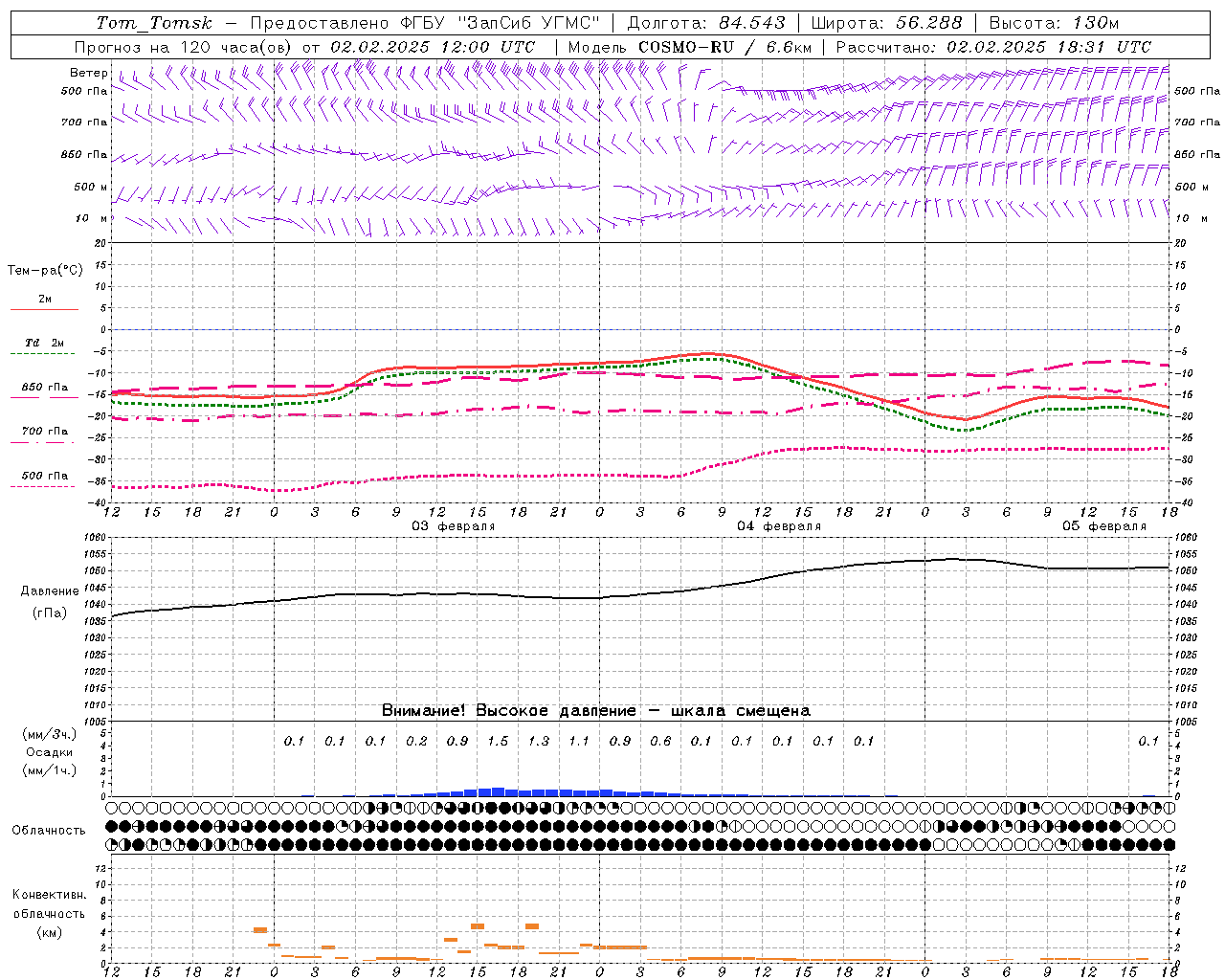This screenshot has width=1225, height=980.
Task: Click the 'Предоставлено ФГБУ "ЗапСиб УГМС"' provider text
Action: [x=425, y=23]
